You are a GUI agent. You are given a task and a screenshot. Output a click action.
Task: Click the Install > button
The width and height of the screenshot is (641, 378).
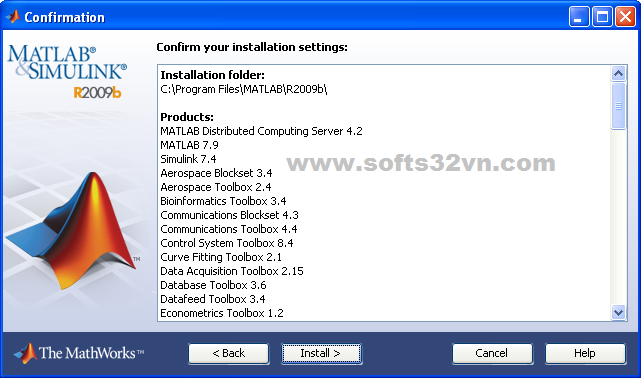click(321, 353)
